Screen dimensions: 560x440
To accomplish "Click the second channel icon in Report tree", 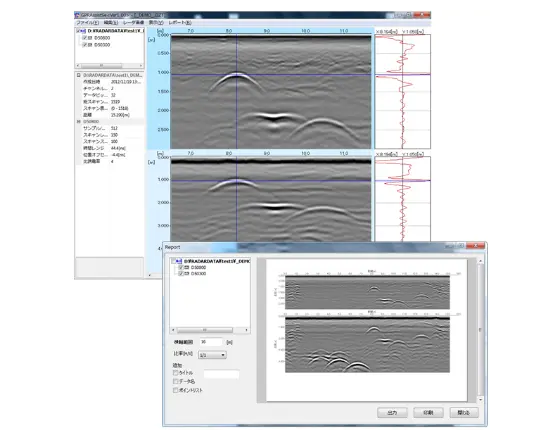I will click(x=187, y=274).
